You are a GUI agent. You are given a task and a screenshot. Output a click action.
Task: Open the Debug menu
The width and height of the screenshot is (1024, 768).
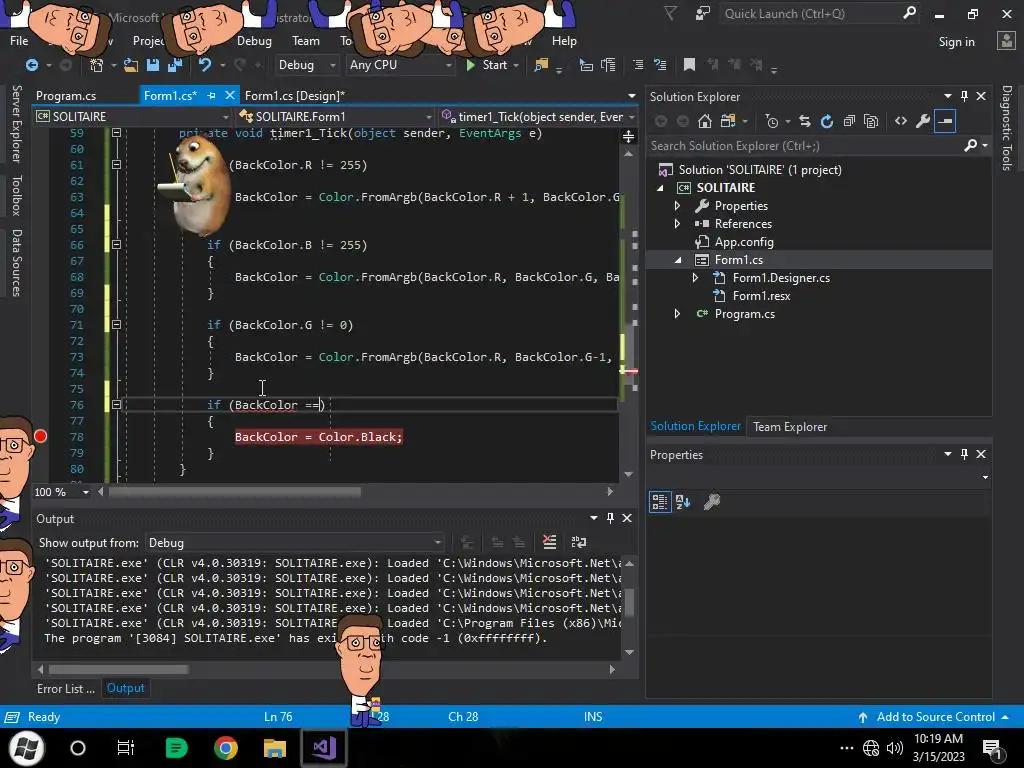click(x=254, y=40)
